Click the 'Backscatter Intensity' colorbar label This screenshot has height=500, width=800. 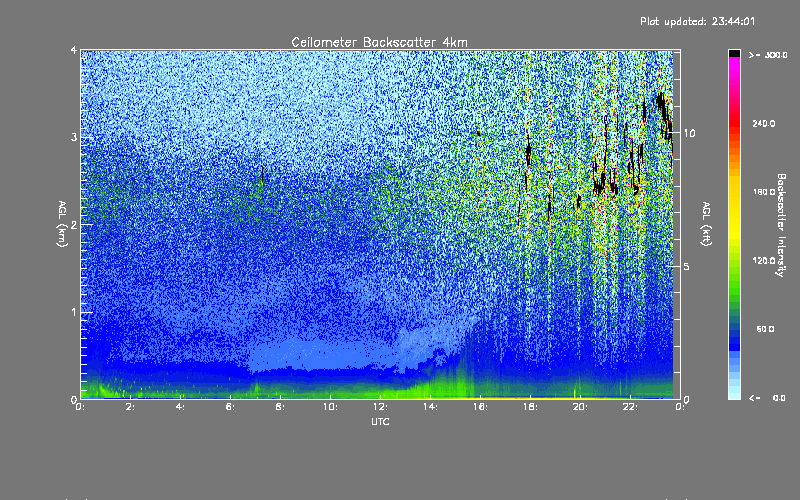[x=781, y=225]
